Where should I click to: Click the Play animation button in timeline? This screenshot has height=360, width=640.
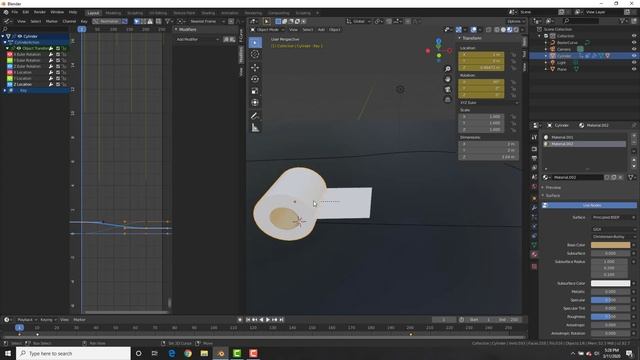pos(268,320)
